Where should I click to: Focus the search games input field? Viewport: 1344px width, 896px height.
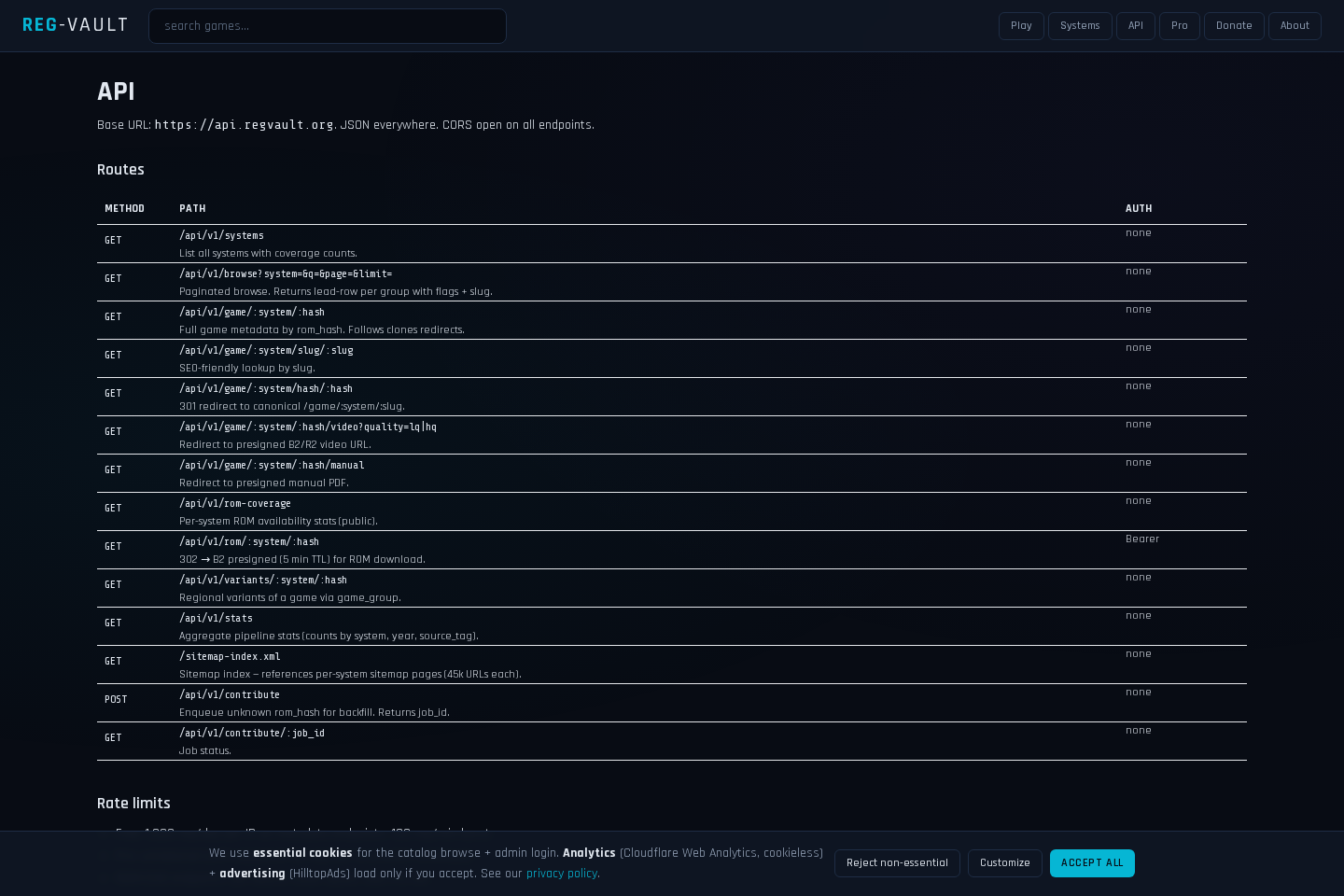tap(328, 26)
